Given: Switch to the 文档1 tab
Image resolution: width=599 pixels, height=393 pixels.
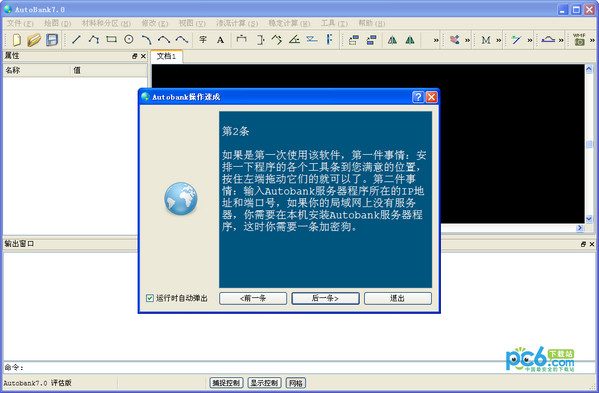Looking at the screenshot, I should [x=166, y=56].
